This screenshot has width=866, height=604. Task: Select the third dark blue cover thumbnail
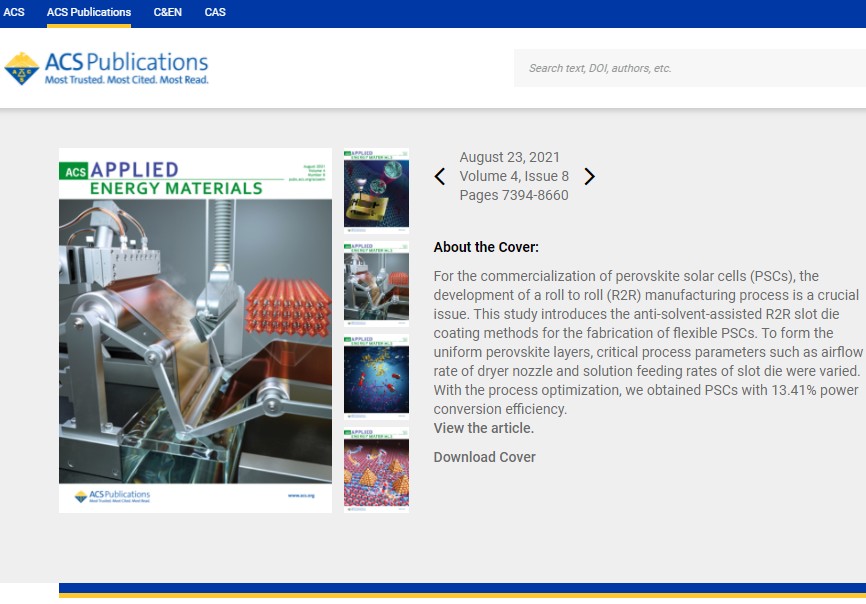(x=376, y=377)
